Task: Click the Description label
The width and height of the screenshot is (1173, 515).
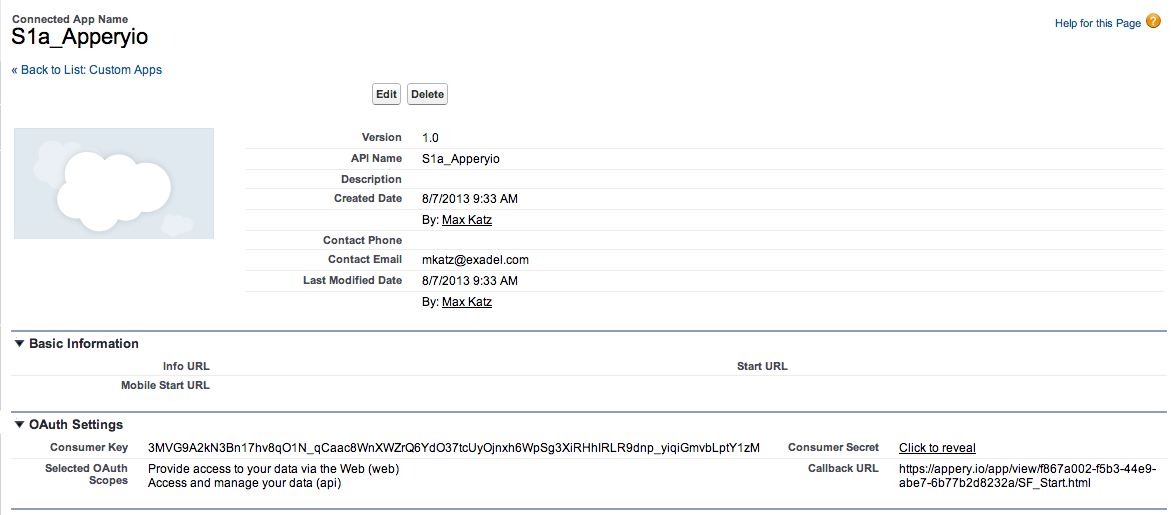Action: pos(371,180)
